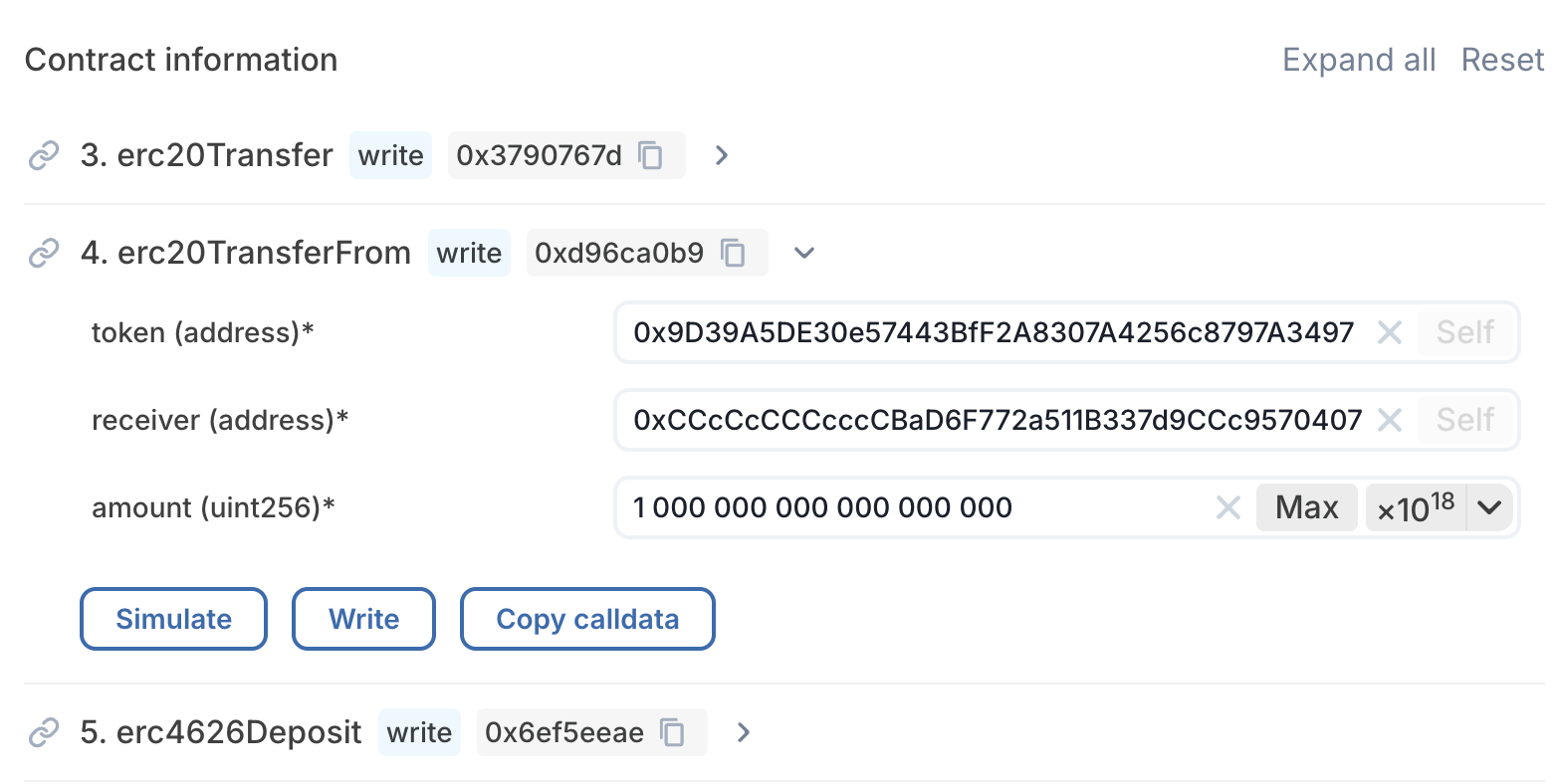Viewport: 1561px width, 784px height.
Task: Expand the erc20Transfer method section
Action: 722,156
